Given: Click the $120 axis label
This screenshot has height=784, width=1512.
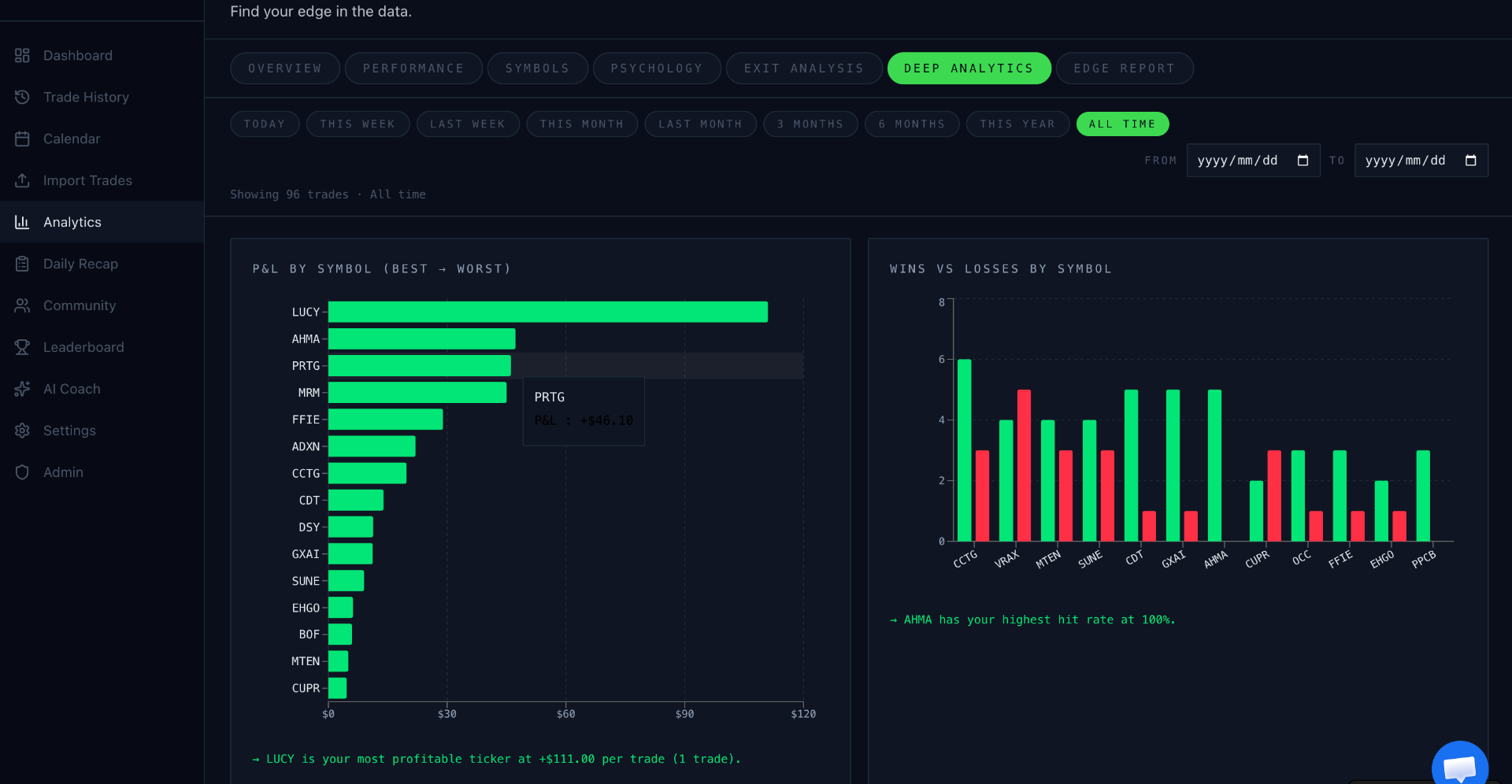Looking at the screenshot, I should point(803,714).
